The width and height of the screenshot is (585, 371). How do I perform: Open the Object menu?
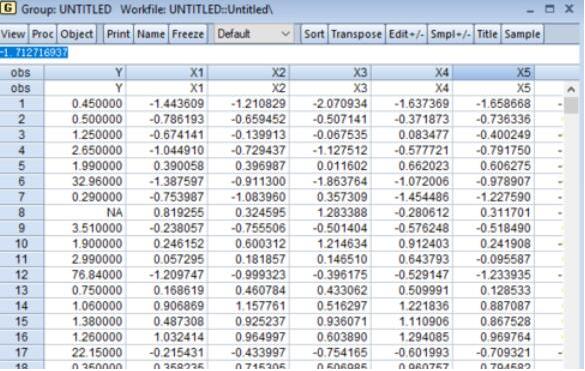77,34
